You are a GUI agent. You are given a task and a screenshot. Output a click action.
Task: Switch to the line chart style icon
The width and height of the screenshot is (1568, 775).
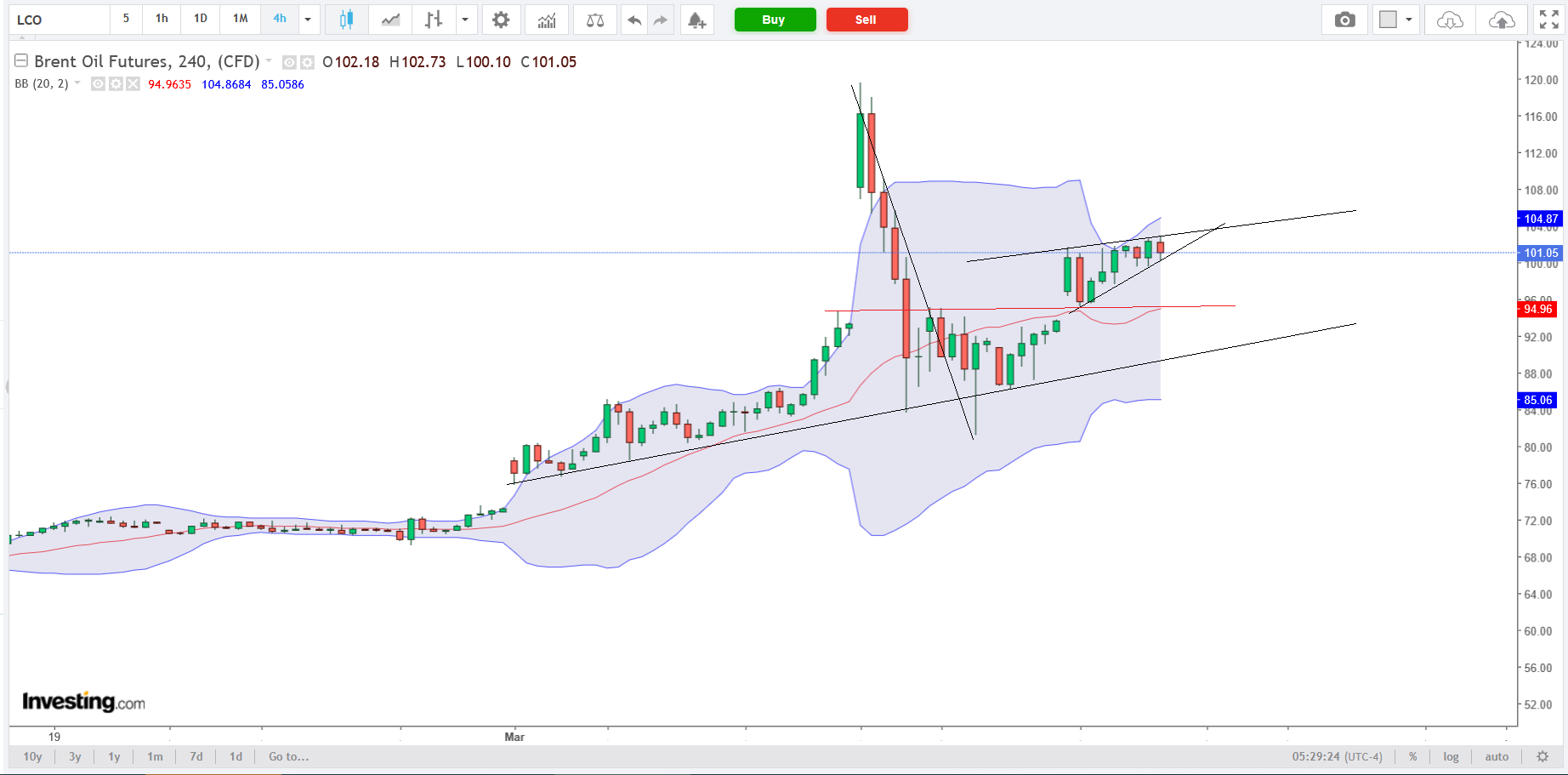coord(390,20)
